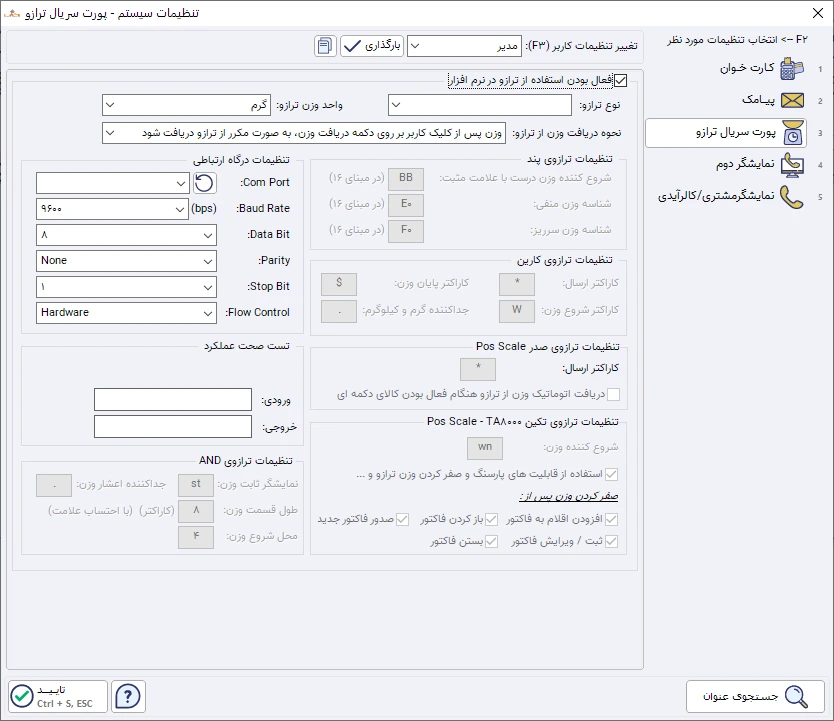Click the جداکننده اعشار وزن field
The height and width of the screenshot is (721, 834).
pos(54,485)
